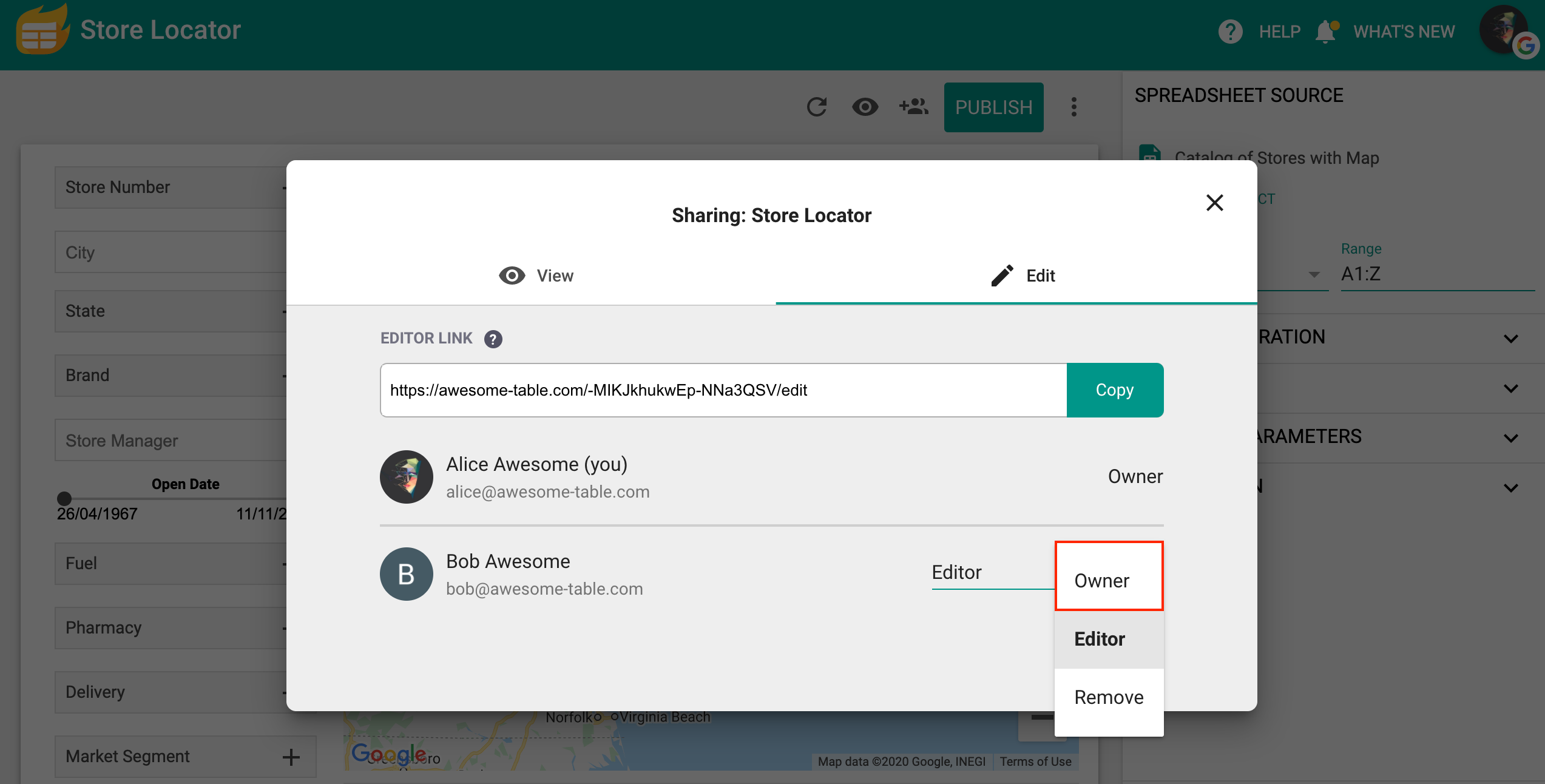
Task: Click the City filter field
Action: (x=171, y=252)
